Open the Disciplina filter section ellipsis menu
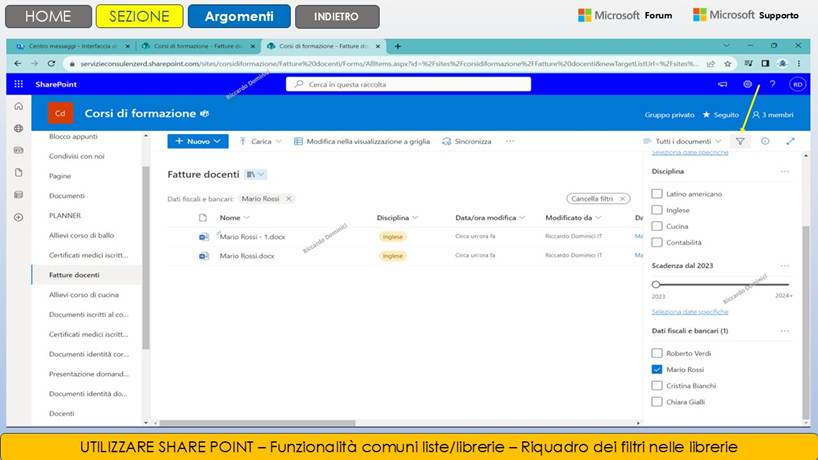The height and width of the screenshot is (460, 818). pyautogui.click(x=785, y=172)
